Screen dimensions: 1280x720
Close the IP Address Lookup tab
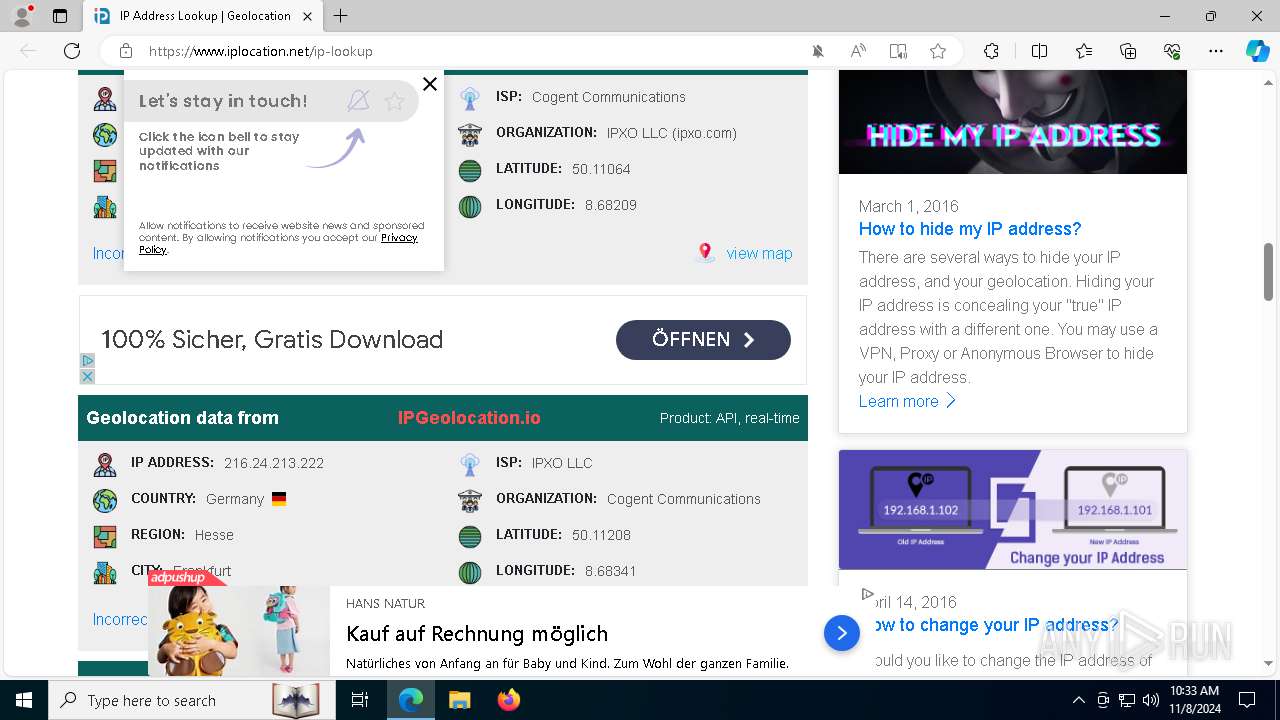point(307,16)
